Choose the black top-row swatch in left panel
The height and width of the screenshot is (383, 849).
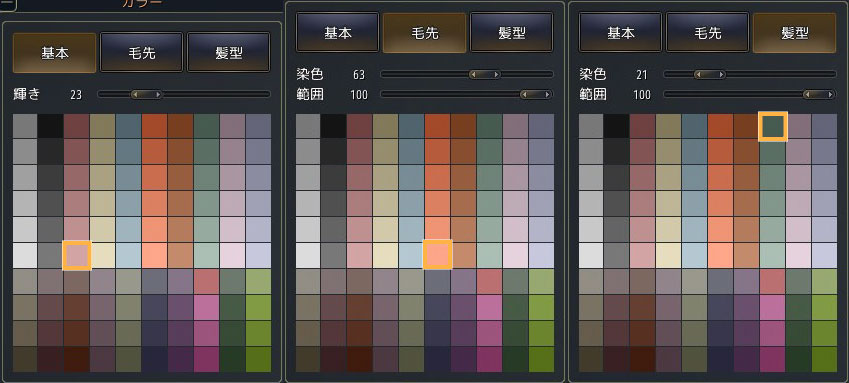coord(50,126)
